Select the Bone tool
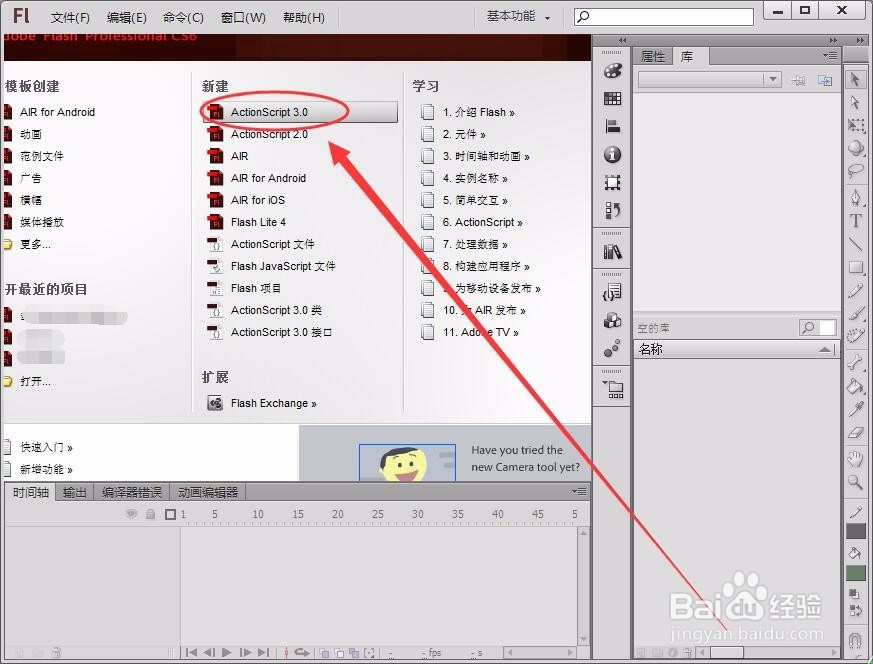Image resolution: width=873 pixels, height=664 pixels. tap(855, 362)
